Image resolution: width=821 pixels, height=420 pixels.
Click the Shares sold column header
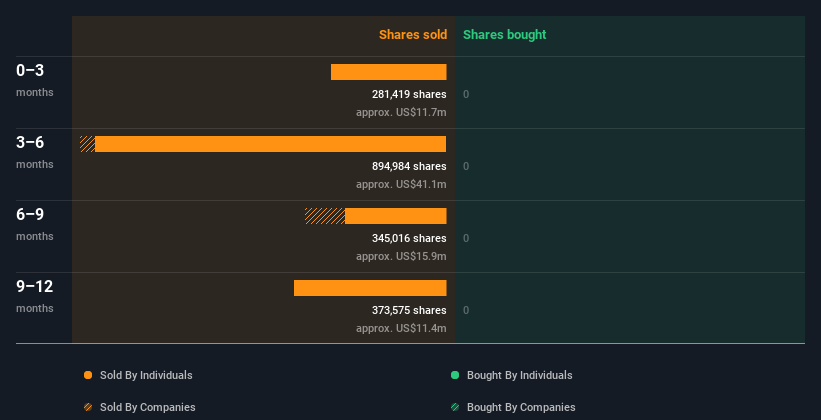tap(413, 35)
